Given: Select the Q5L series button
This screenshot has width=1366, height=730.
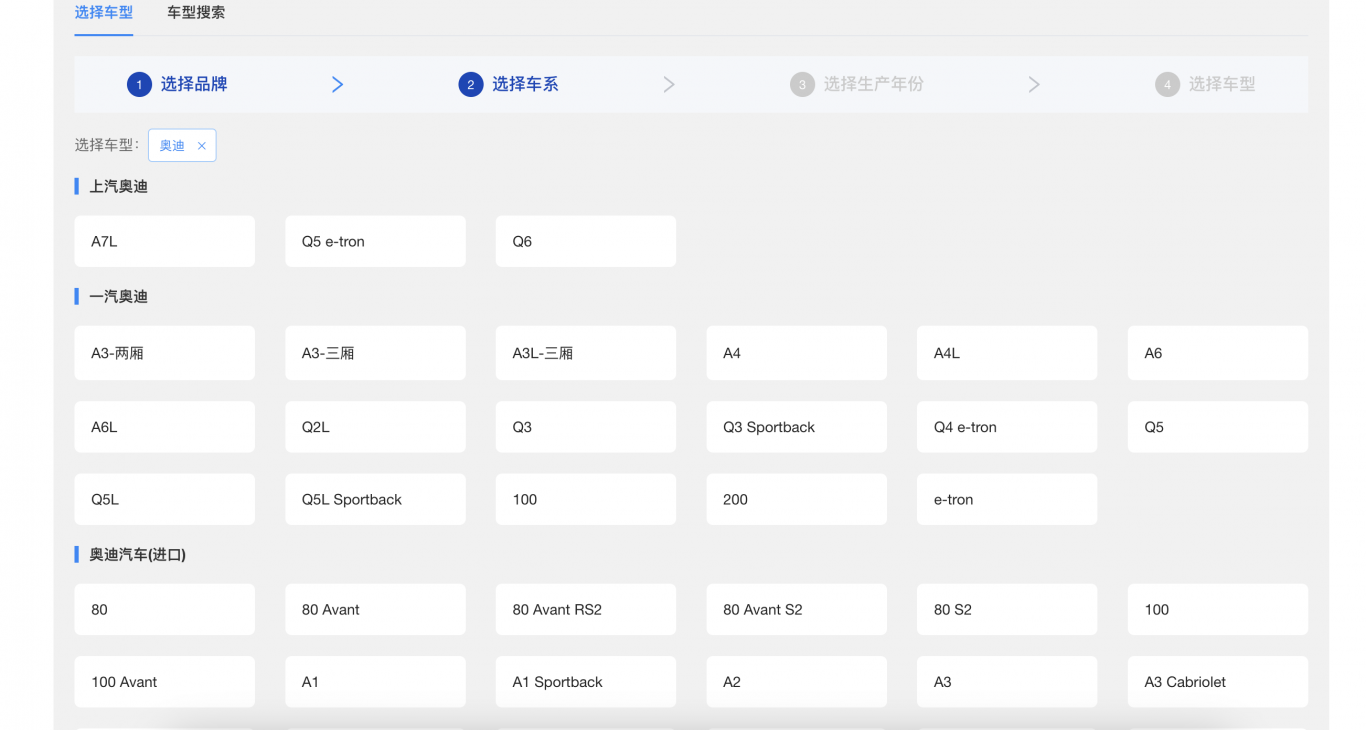Looking at the screenshot, I should click(x=165, y=499).
